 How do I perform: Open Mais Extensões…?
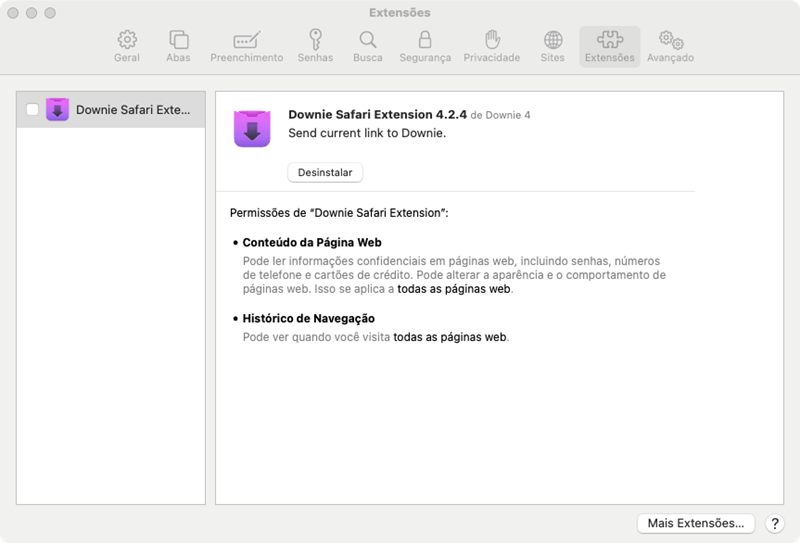(x=696, y=523)
